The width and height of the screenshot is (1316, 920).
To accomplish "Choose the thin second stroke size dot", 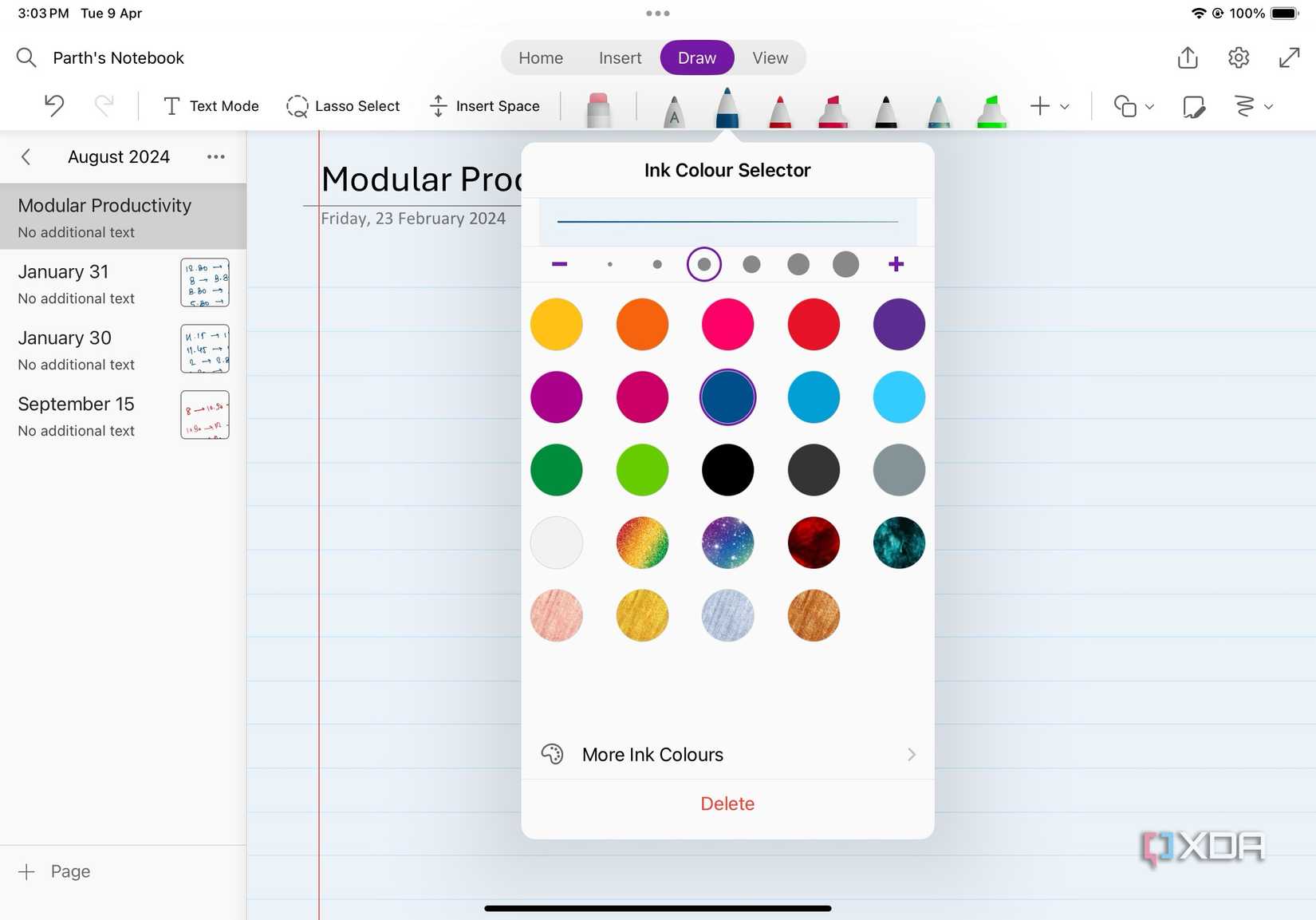I will point(656,263).
